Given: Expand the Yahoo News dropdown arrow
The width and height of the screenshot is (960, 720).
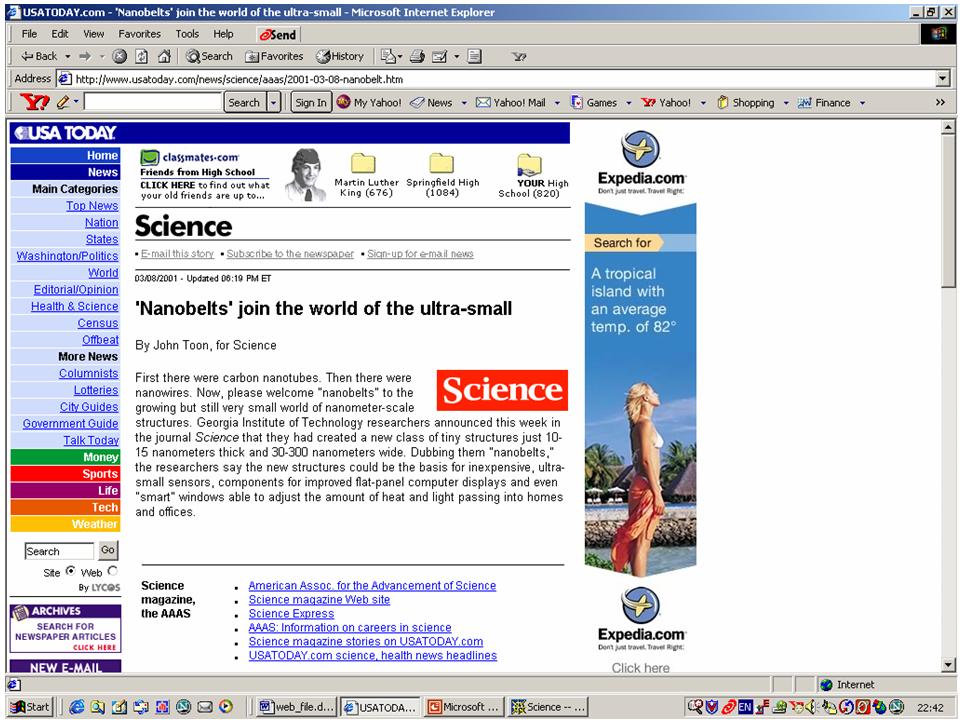Looking at the screenshot, I should click(463, 102).
